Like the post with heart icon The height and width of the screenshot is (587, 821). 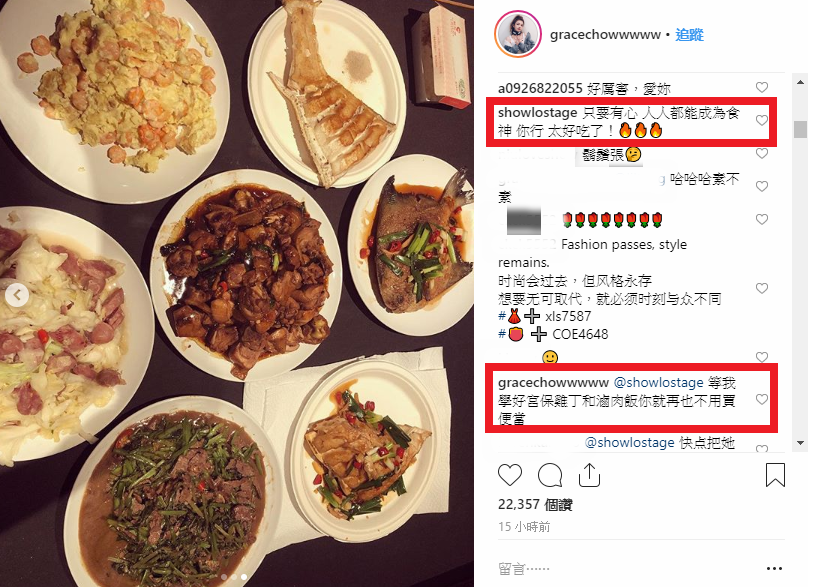(509, 475)
